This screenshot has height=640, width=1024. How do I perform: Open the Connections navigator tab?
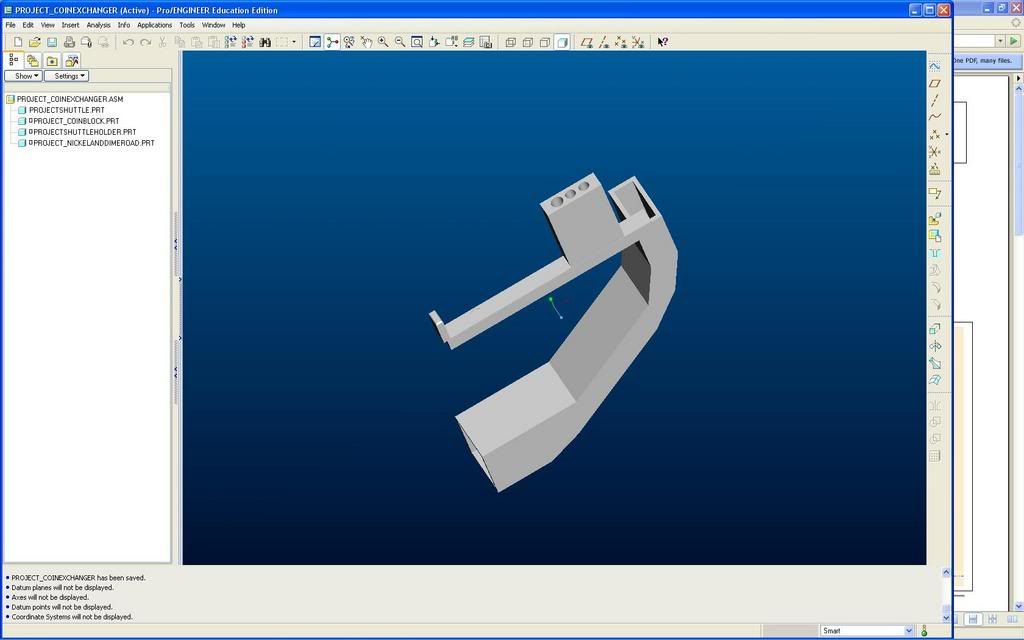71,61
